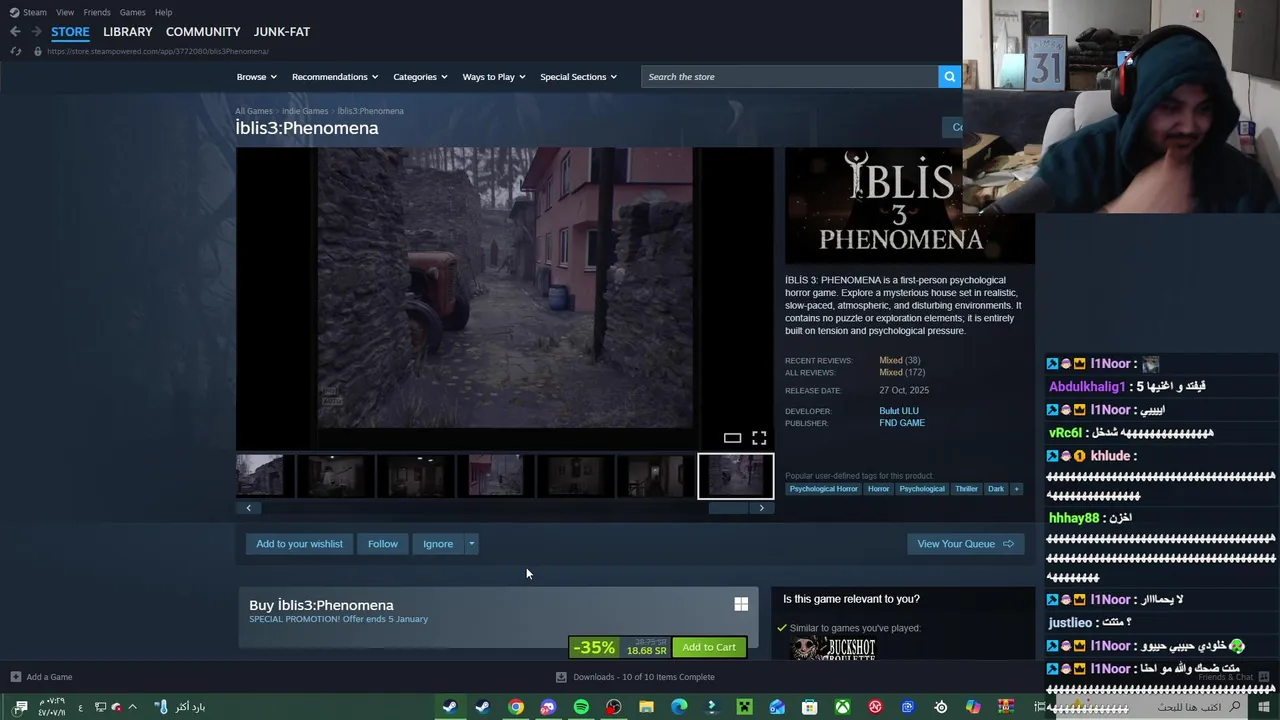This screenshot has width=1280, height=720.
Task: Click the weather widget in the taskbar
Action: point(180,707)
